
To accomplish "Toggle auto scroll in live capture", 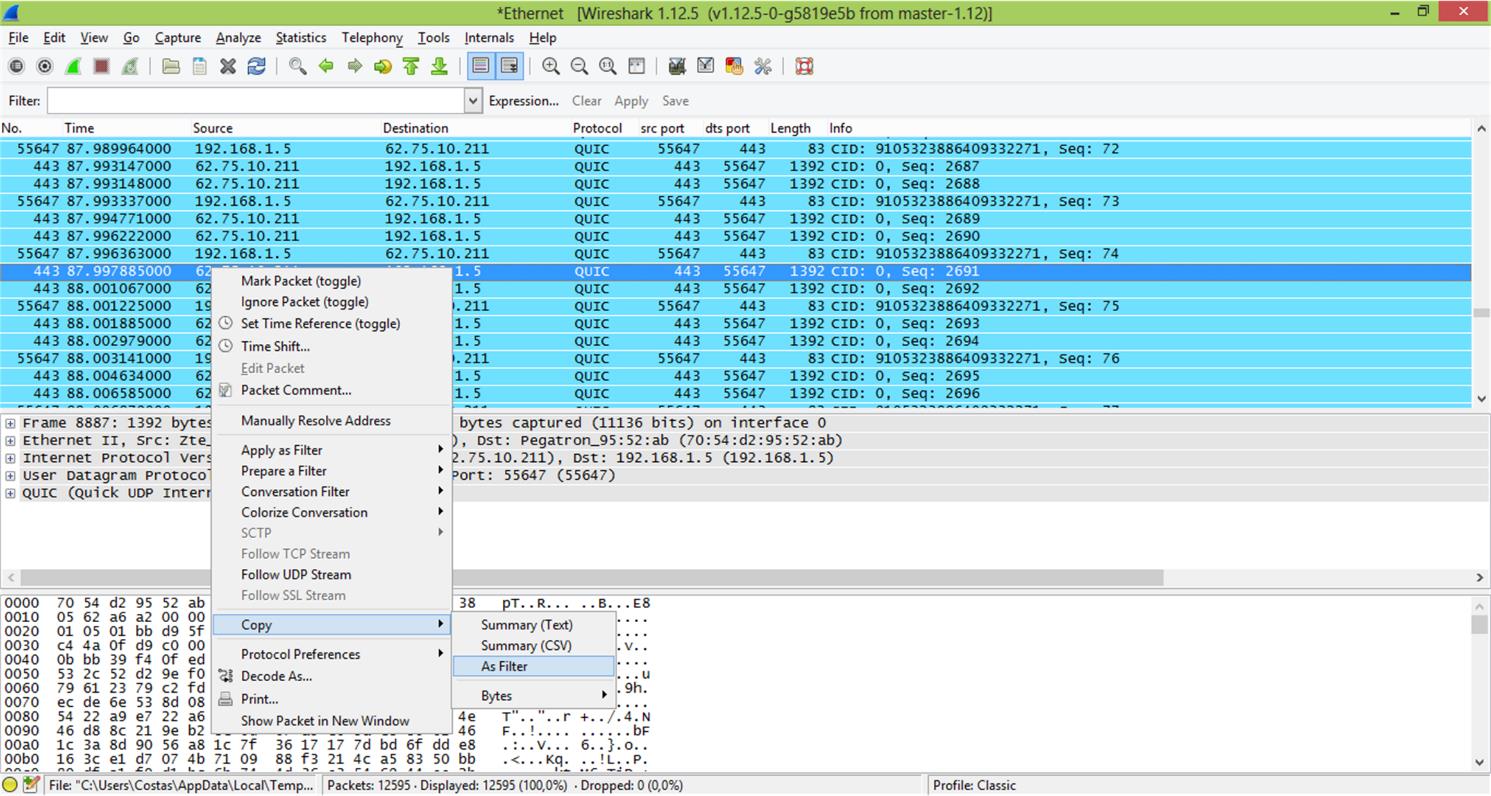I will point(509,66).
